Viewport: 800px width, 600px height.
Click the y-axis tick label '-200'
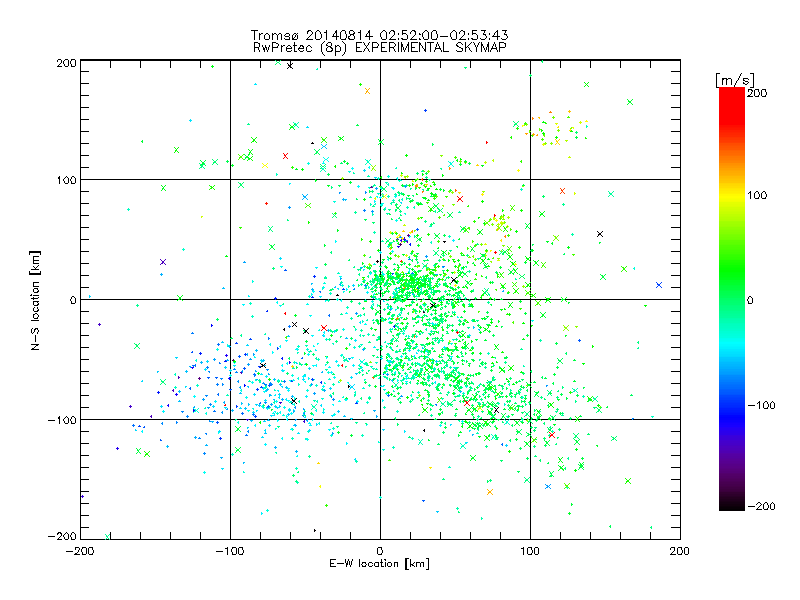tap(62, 537)
